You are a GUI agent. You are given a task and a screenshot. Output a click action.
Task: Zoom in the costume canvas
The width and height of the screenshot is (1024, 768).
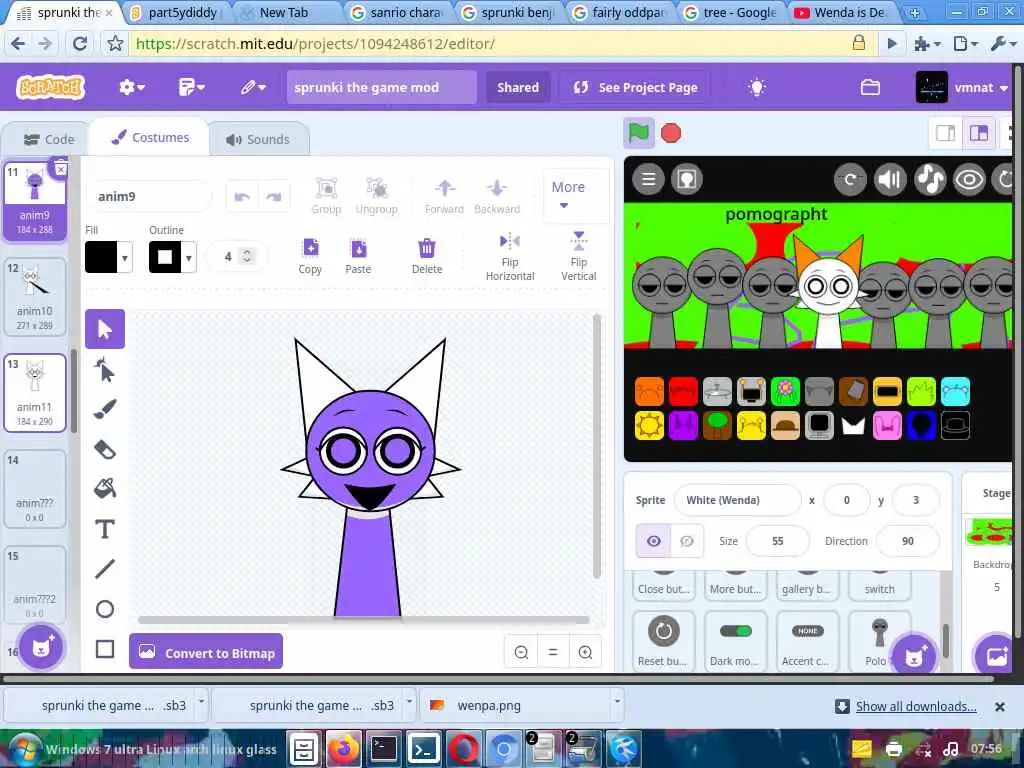point(585,652)
